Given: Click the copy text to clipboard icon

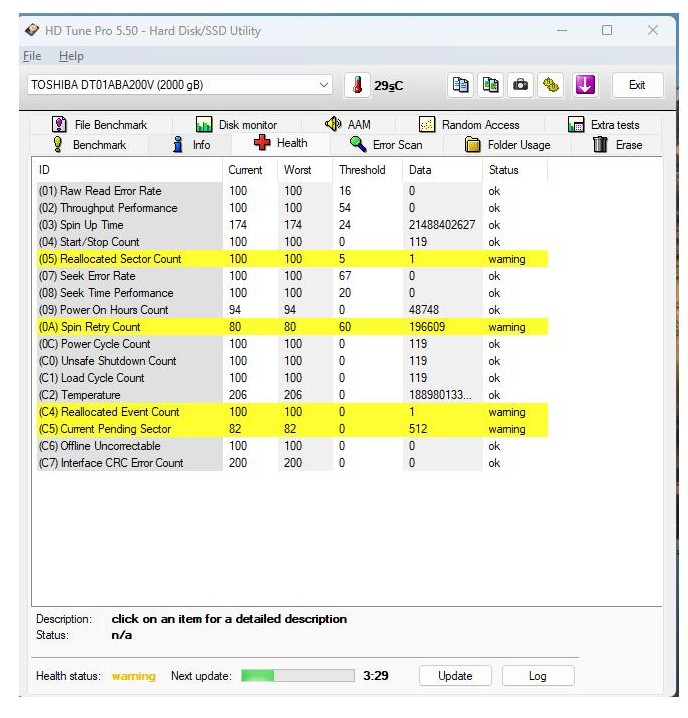Looking at the screenshot, I should coord(460,85).
